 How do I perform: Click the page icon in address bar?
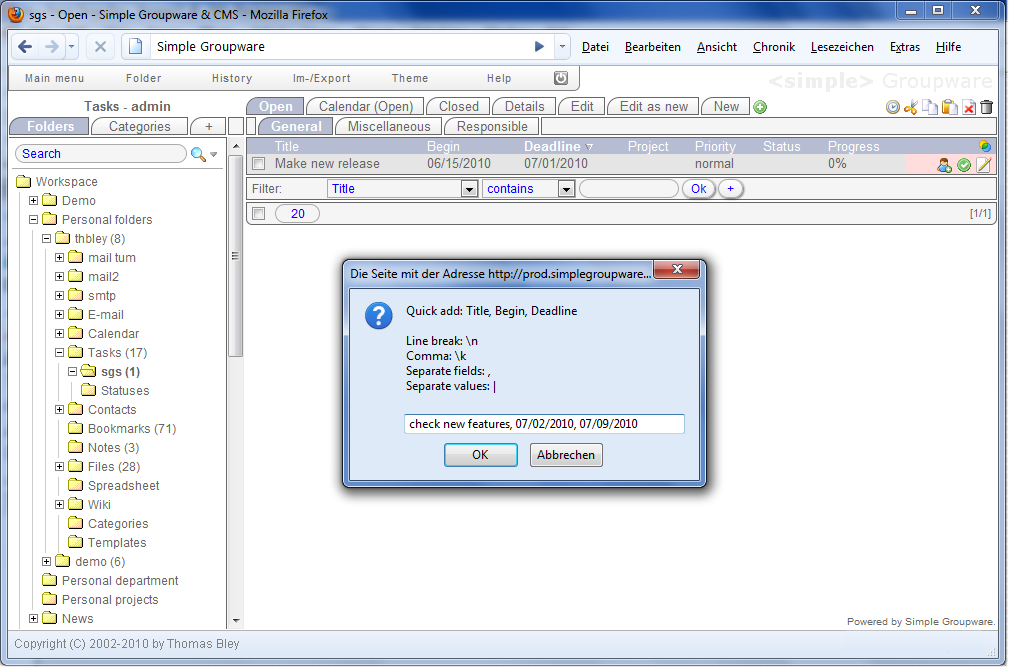(135, 46)
